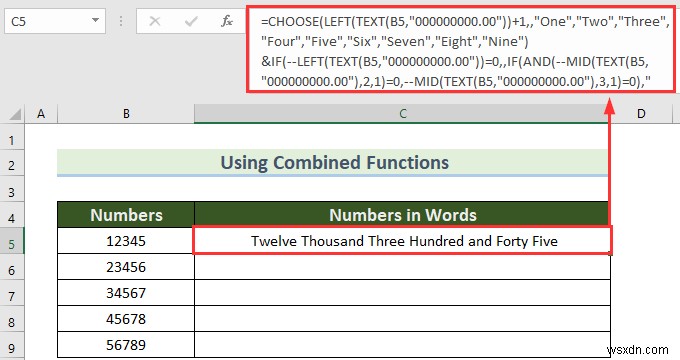Select cell containing 45678
680x360 pixels.
coord(126,319)
